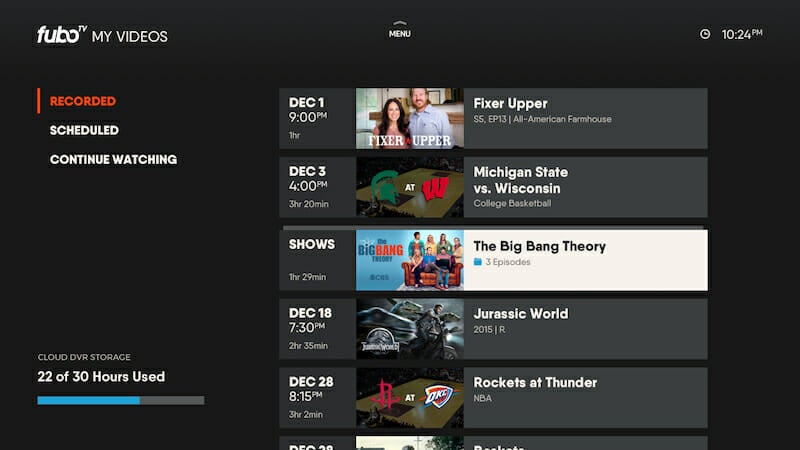
Task: Click the 22 of 30 Hours Used text
Action: click(101, 377)
